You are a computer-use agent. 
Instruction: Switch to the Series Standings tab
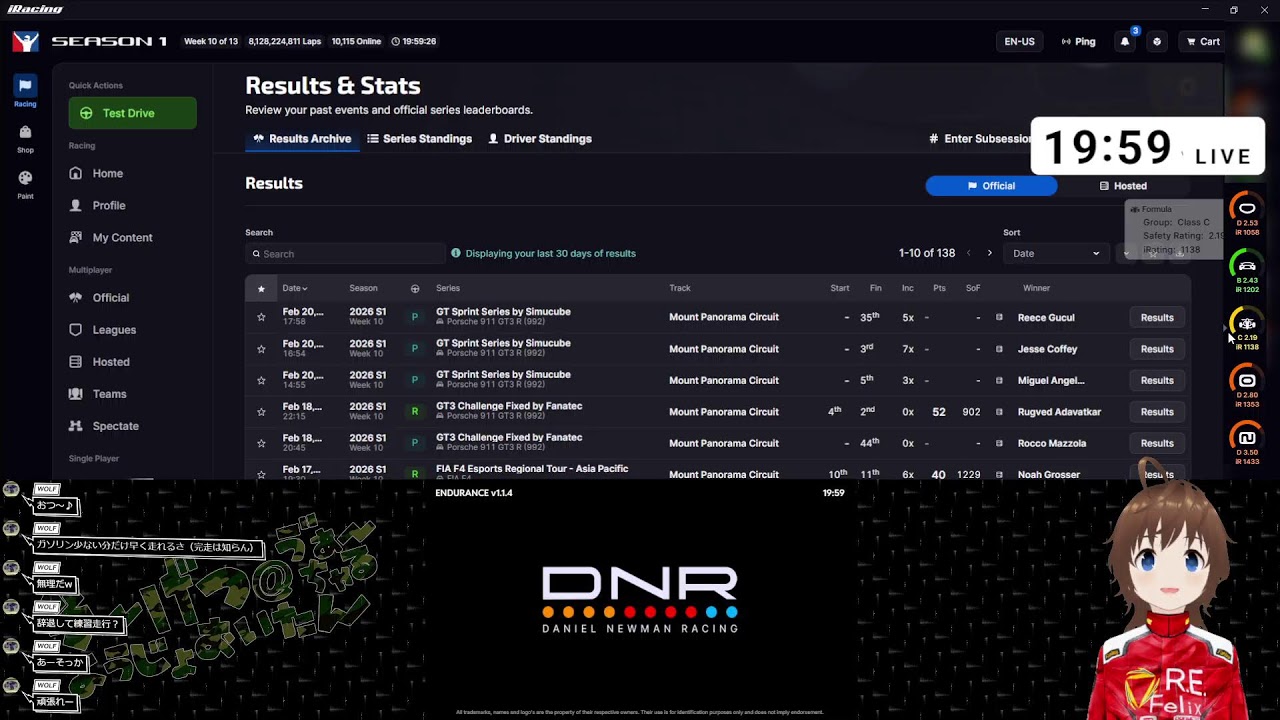(419, 139)
